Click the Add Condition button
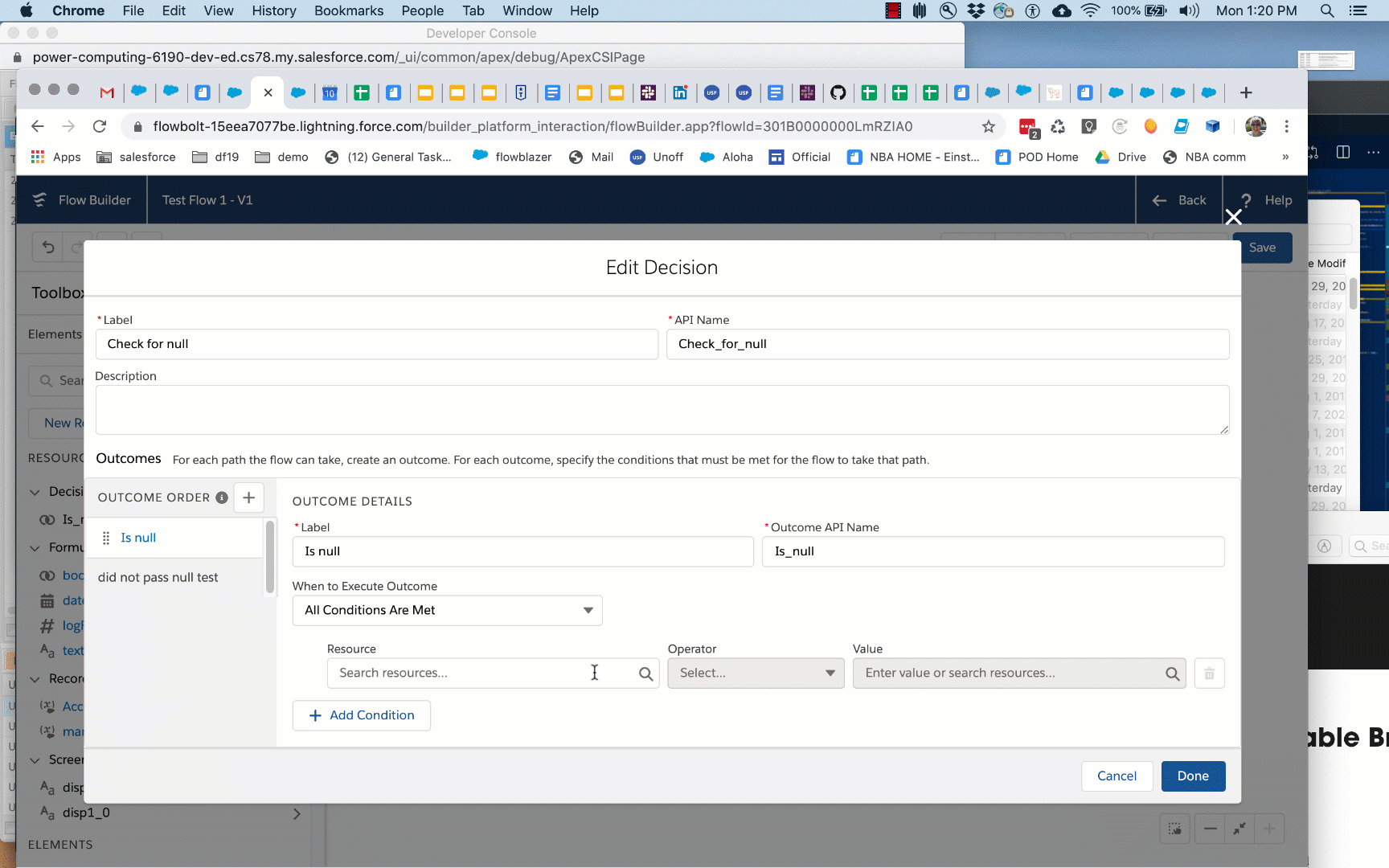 [362, 715]
